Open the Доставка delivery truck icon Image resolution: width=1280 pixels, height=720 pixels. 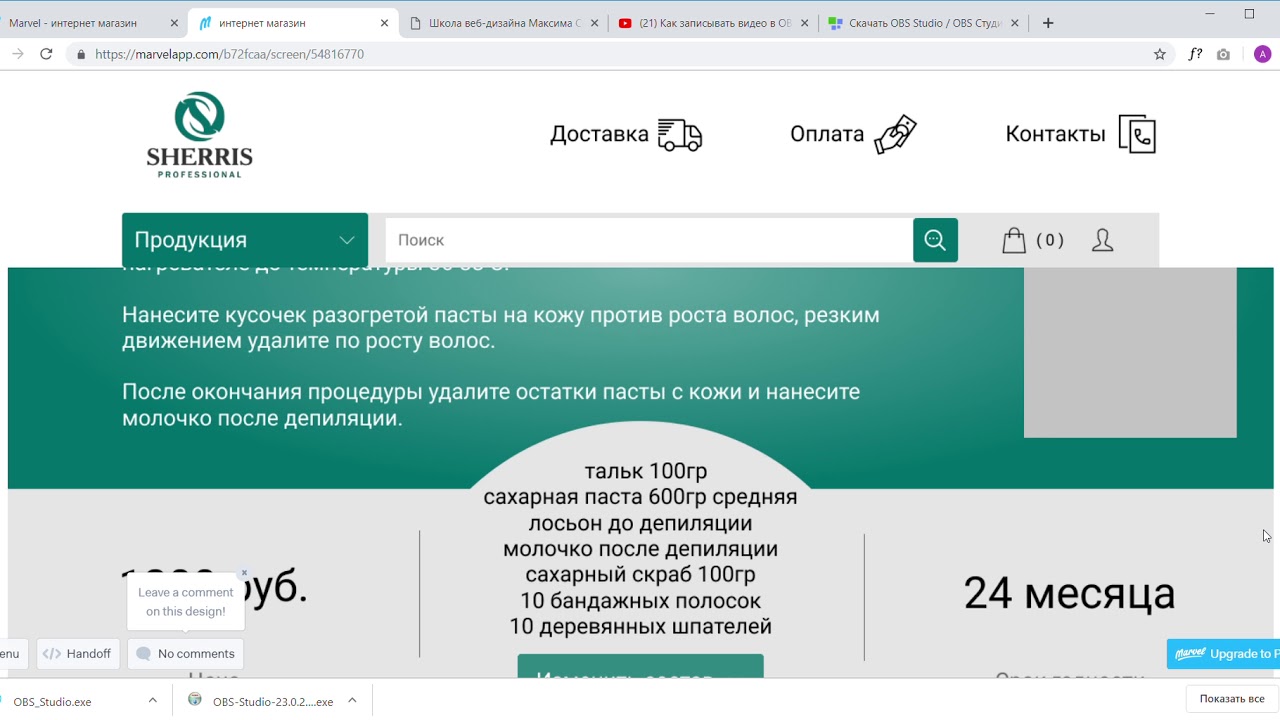coord(680,135)
